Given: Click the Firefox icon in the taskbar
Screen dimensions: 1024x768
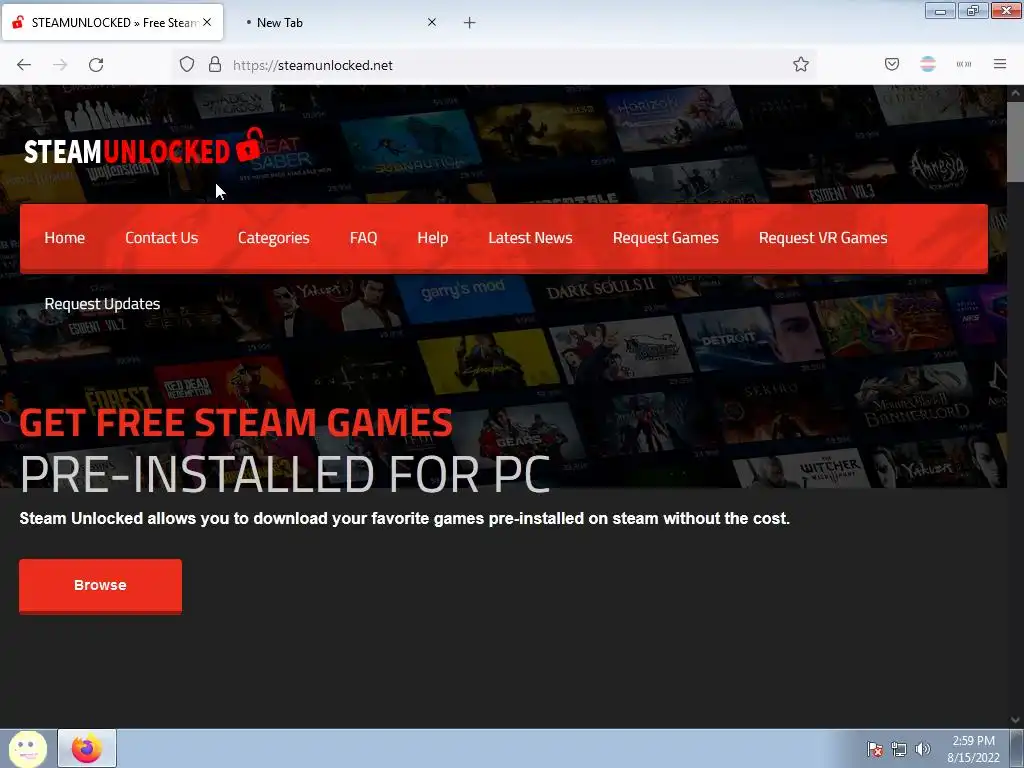Looking at the screenshot, I should [87, 748].
